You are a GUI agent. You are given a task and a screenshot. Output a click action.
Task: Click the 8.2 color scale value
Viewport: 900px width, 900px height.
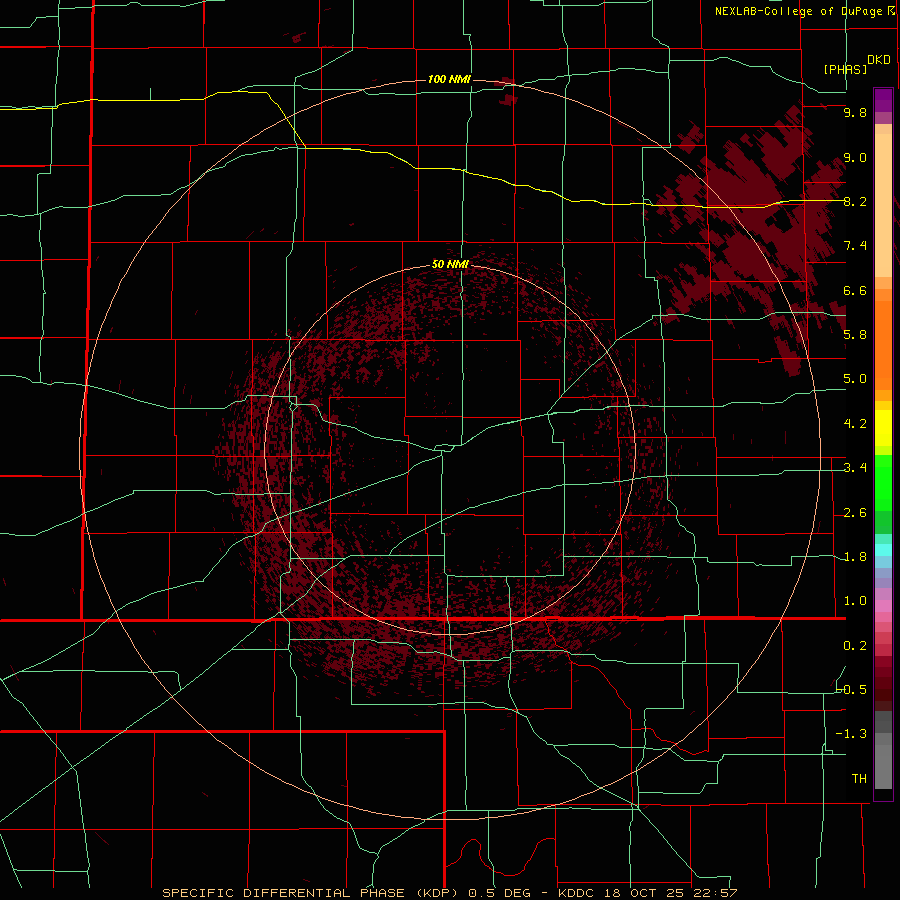pyautogui.click(x=855, y=201)
